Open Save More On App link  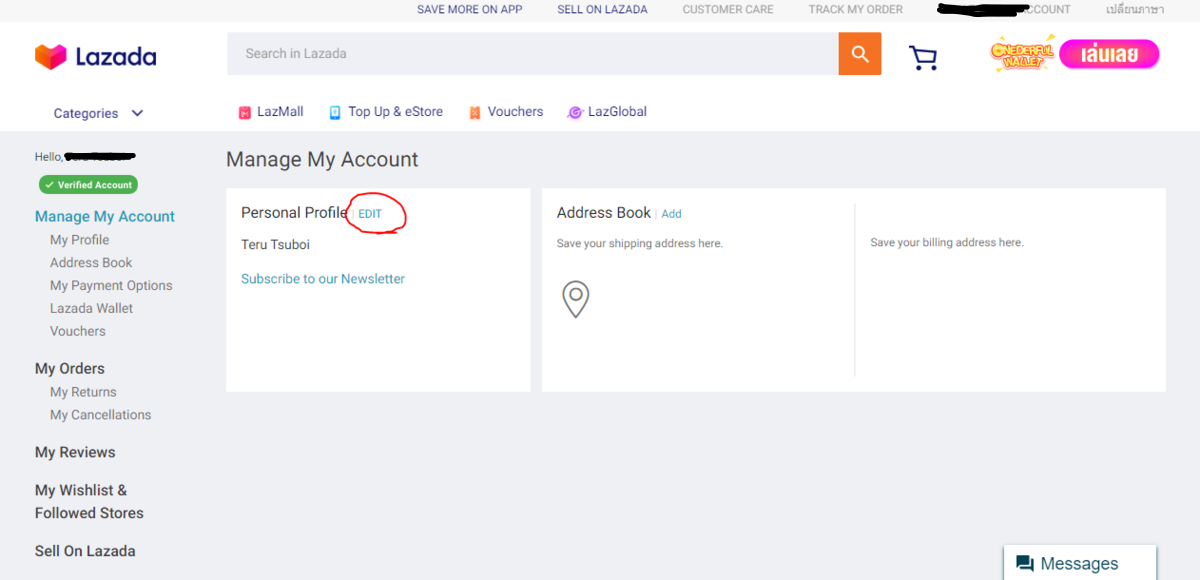[x=470, y=9]
